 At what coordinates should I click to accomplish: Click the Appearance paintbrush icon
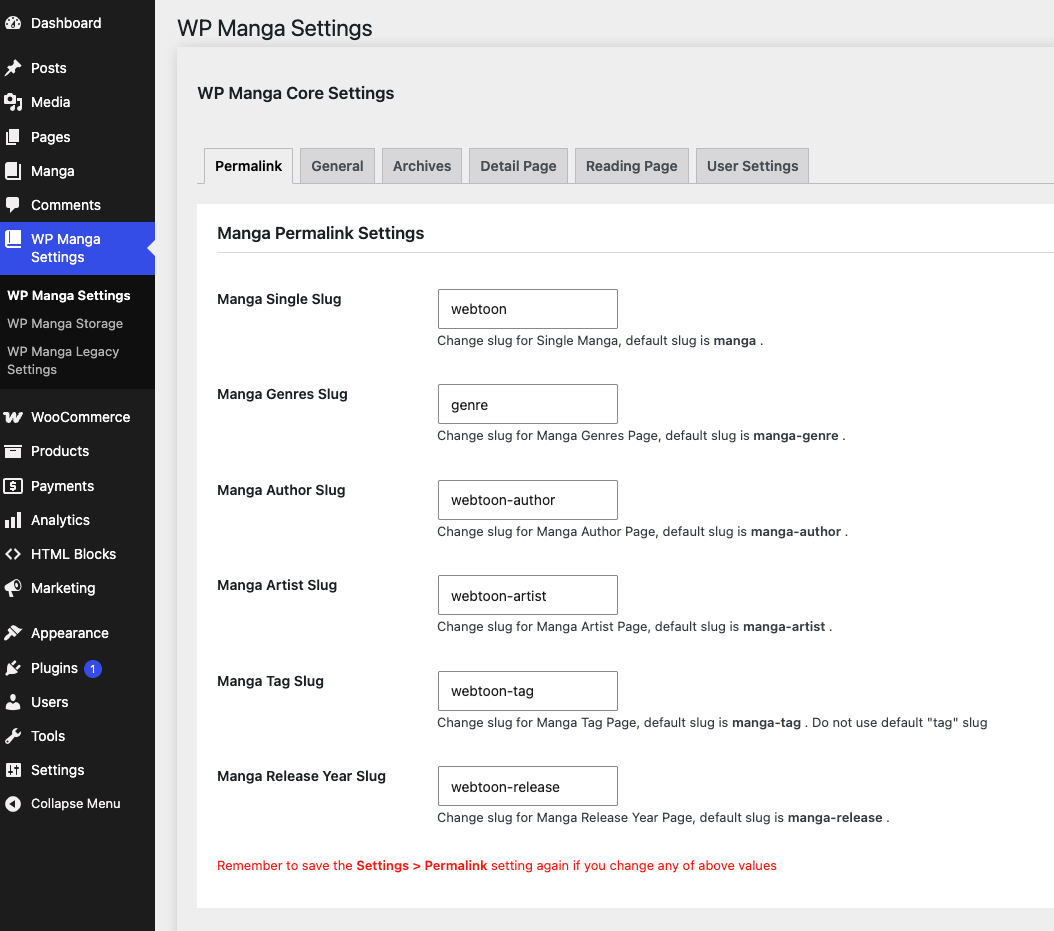point(13,633)
